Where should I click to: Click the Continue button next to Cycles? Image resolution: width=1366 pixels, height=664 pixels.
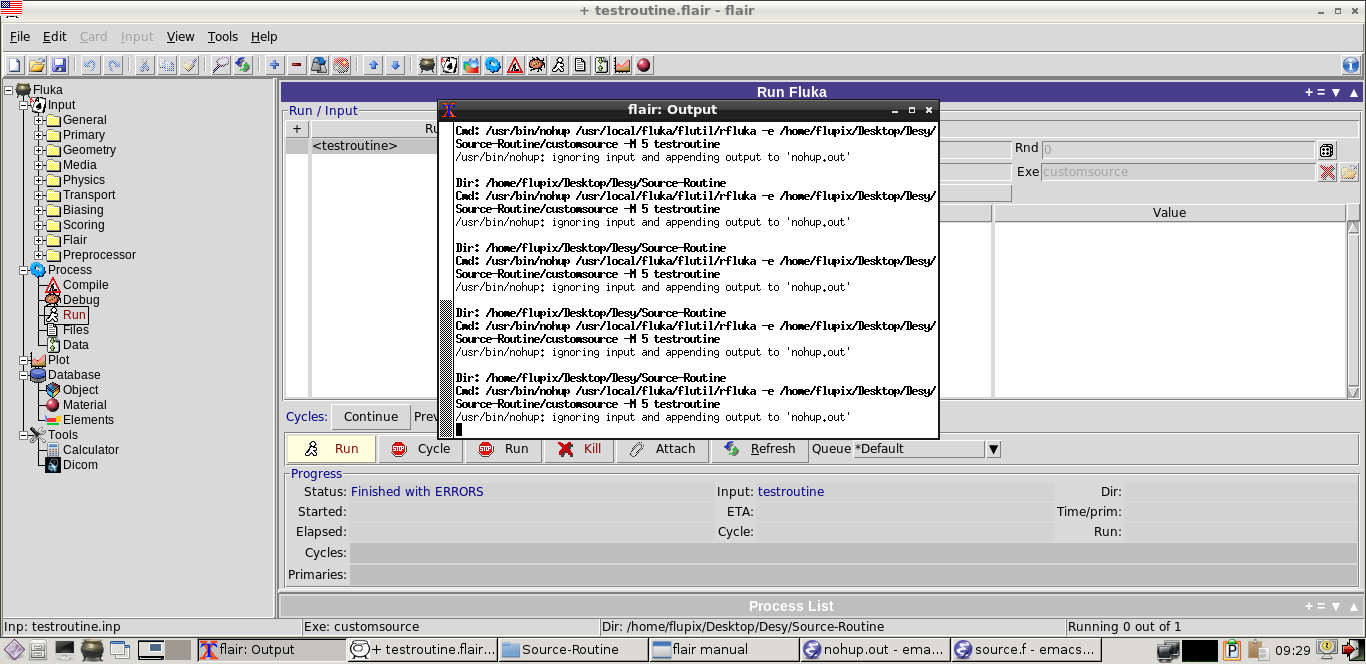(371, 417)
